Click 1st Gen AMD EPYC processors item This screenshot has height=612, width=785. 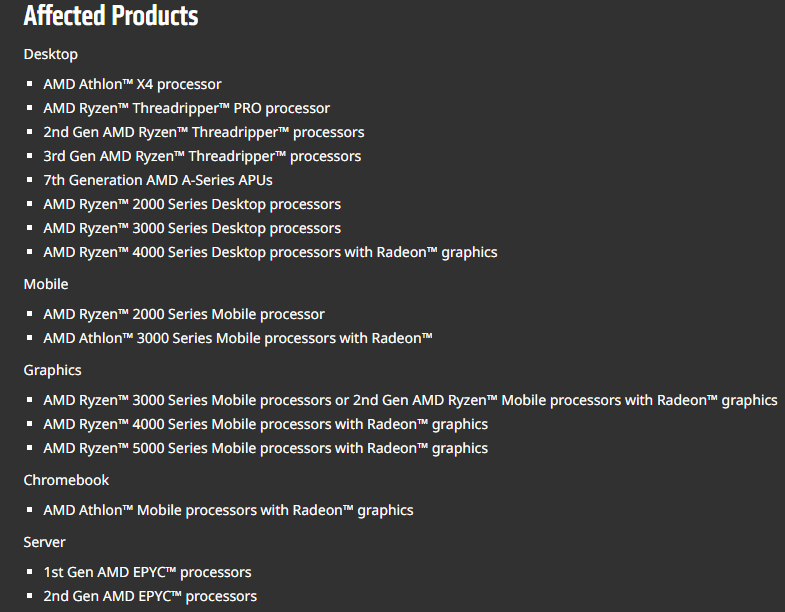(x=147, y=572)
